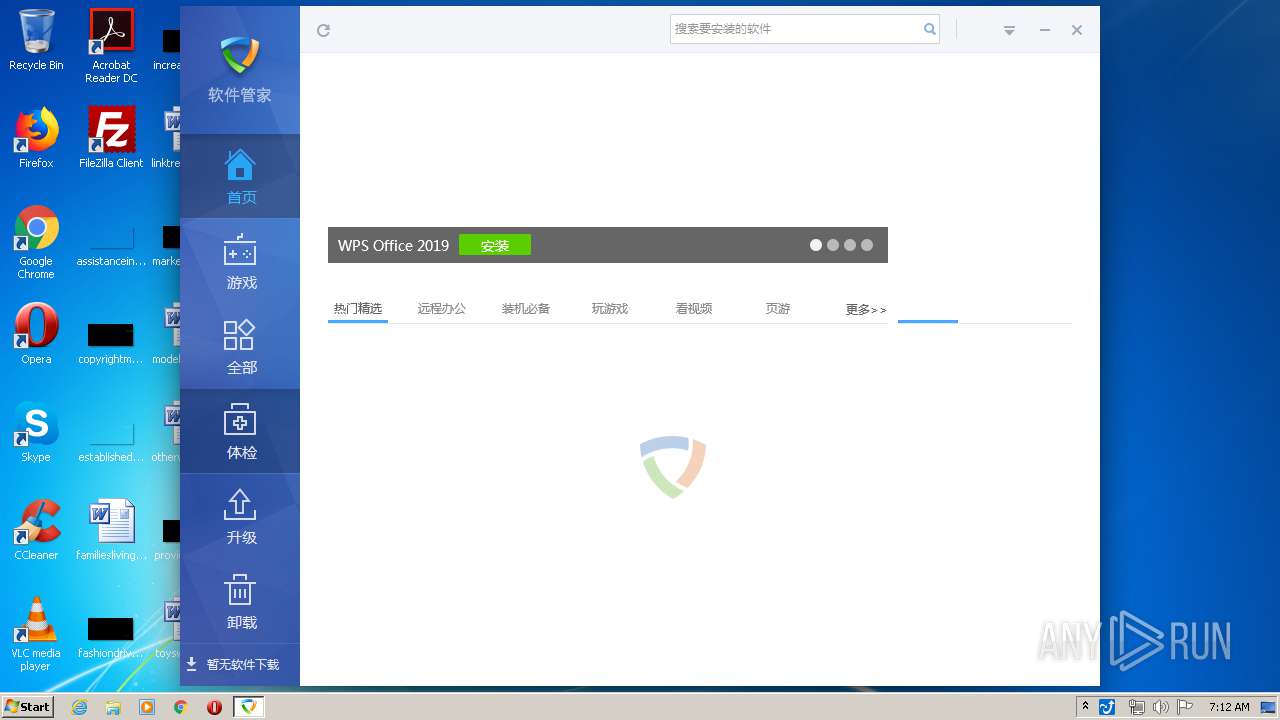This screenshot has height=720, width=1280.
Task: Click the refresh icon in the top bar
Action: tap(323, 30)
